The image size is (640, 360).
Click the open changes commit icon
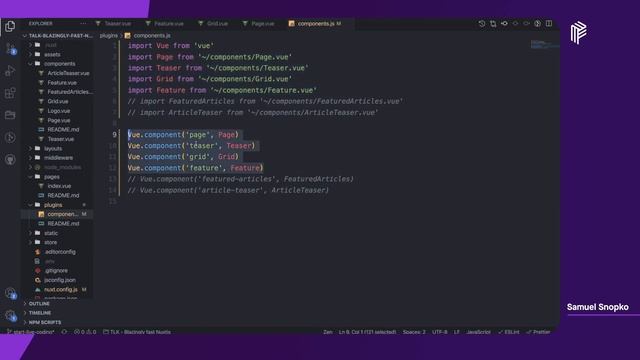pyautogui.click(x=504, y=24)
